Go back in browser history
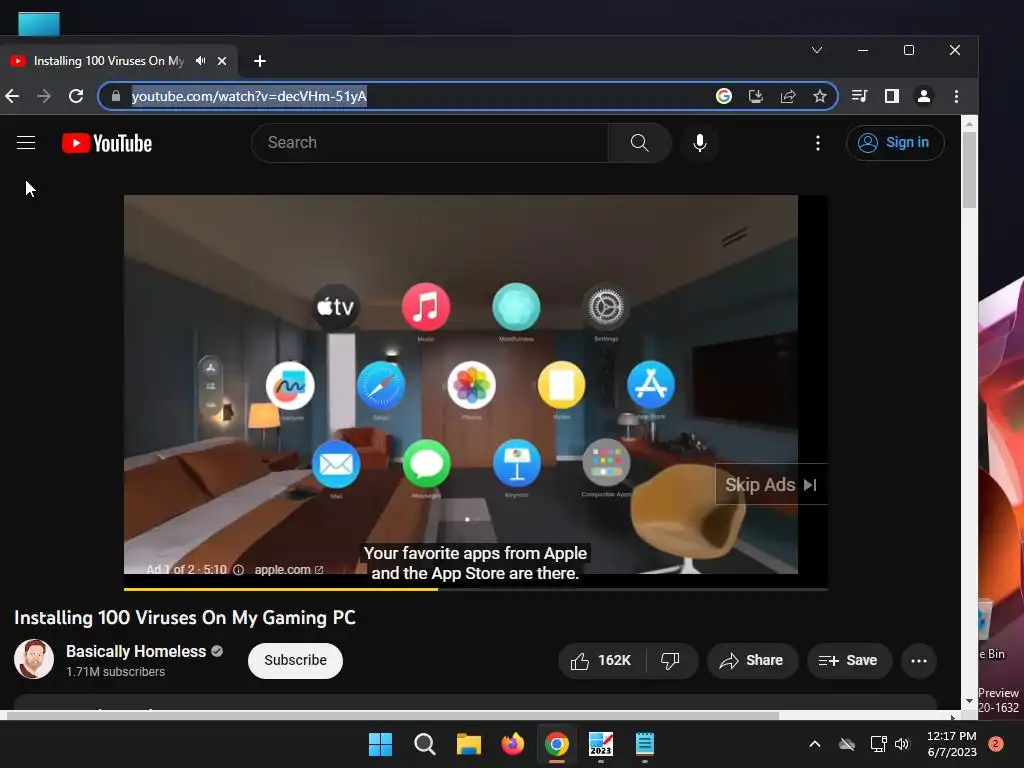This screenshot has width=1024, height=768. click(12, 96)
